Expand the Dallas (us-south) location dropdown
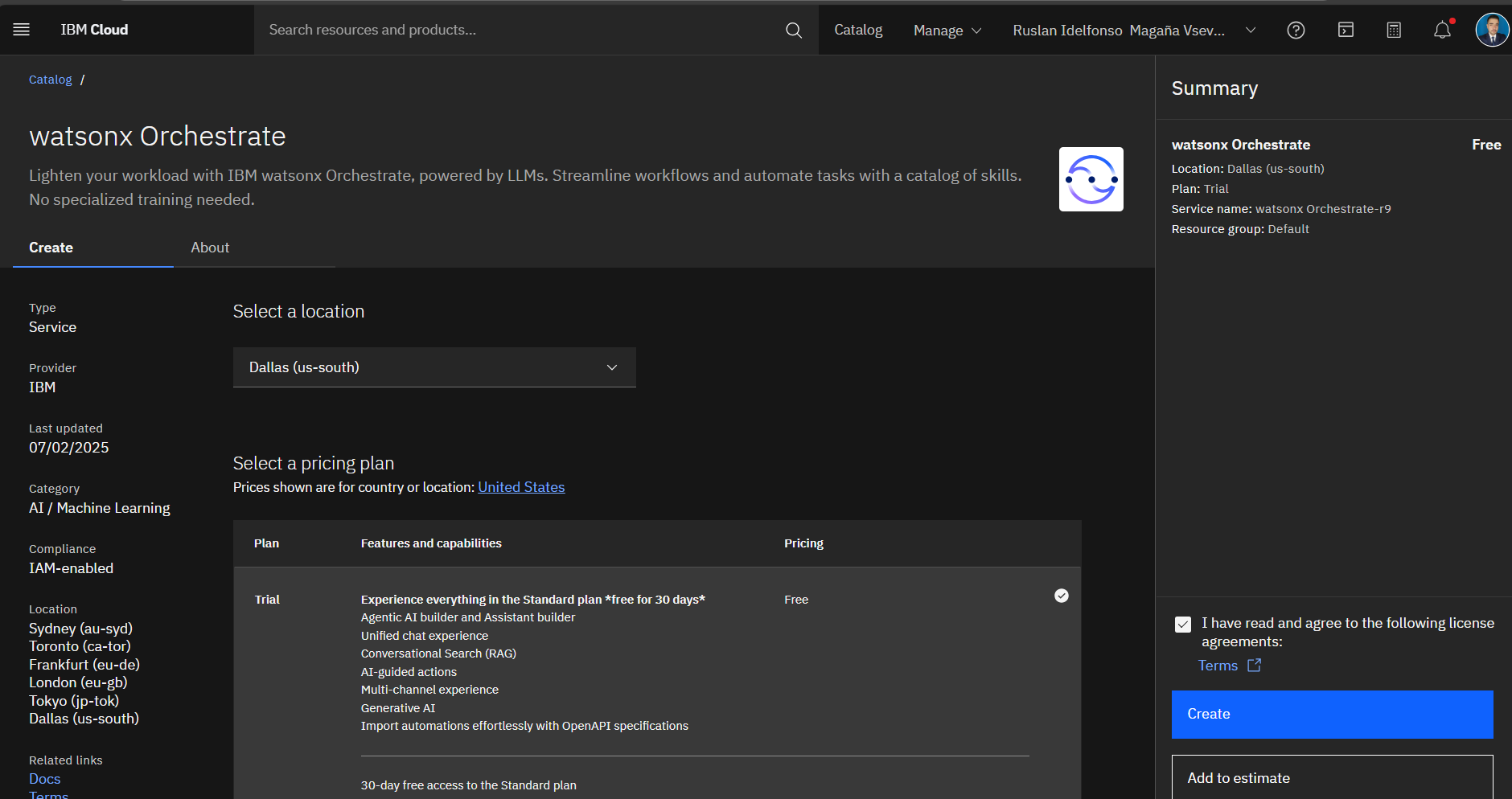Screen dimensions: 1512x799 coord(434,367)
